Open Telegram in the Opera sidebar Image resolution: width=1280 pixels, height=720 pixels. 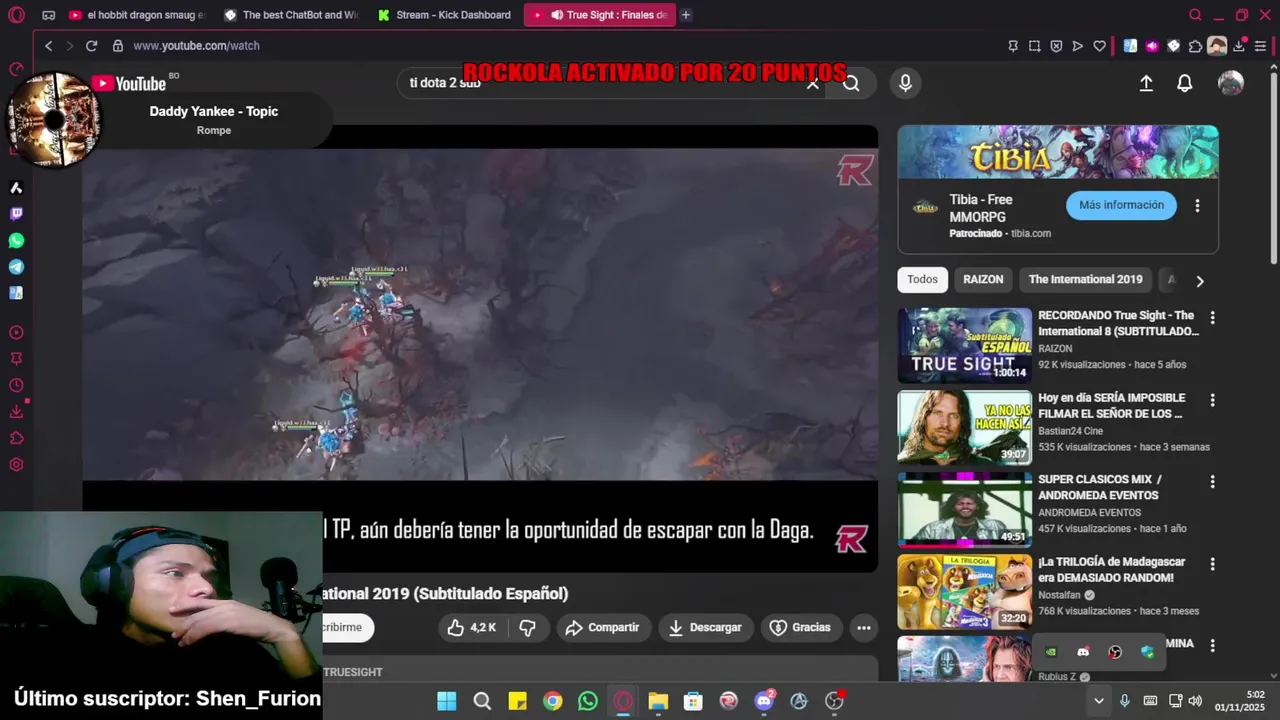click(16, 267)
